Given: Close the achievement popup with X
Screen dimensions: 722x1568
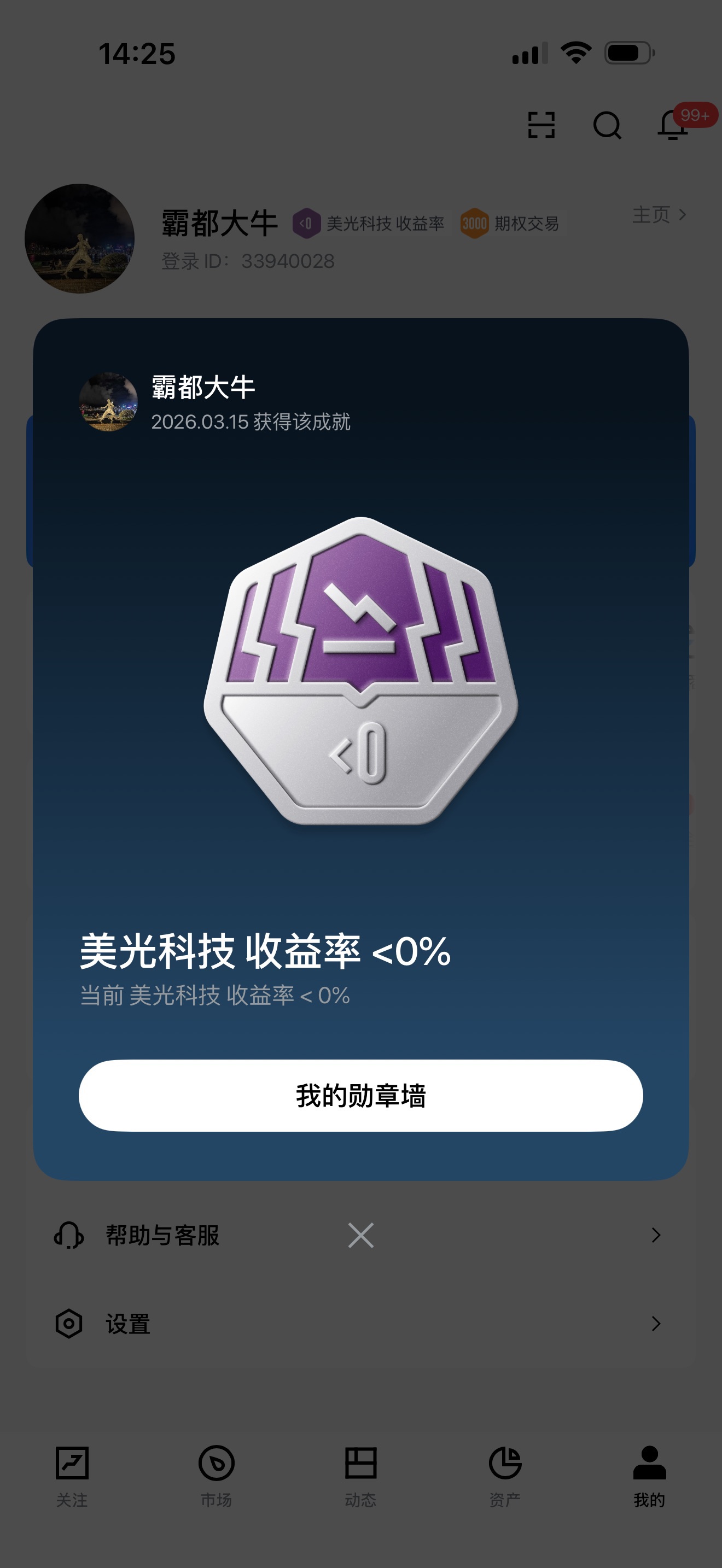Looking at the screenshot, I should tap(361, 1235).
